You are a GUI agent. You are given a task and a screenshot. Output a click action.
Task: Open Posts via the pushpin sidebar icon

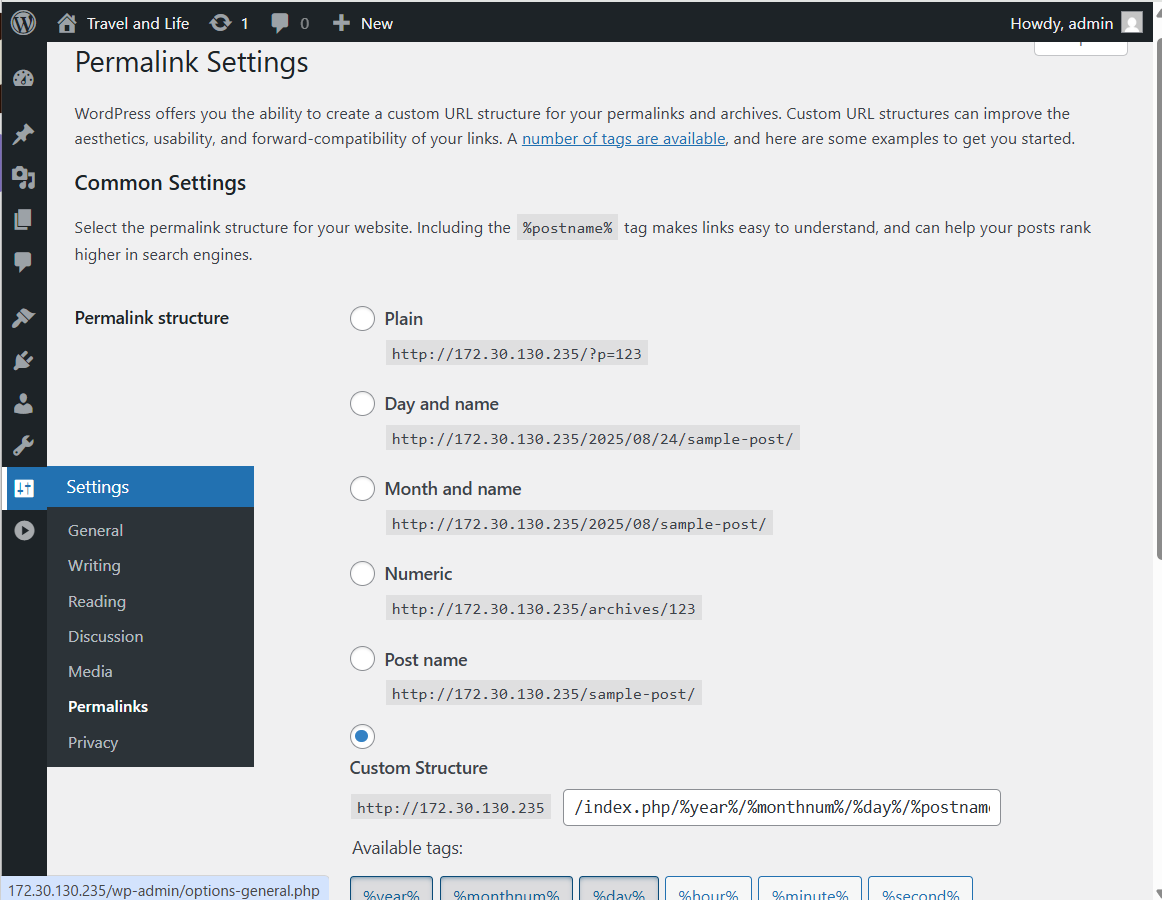tap(24, 134)
